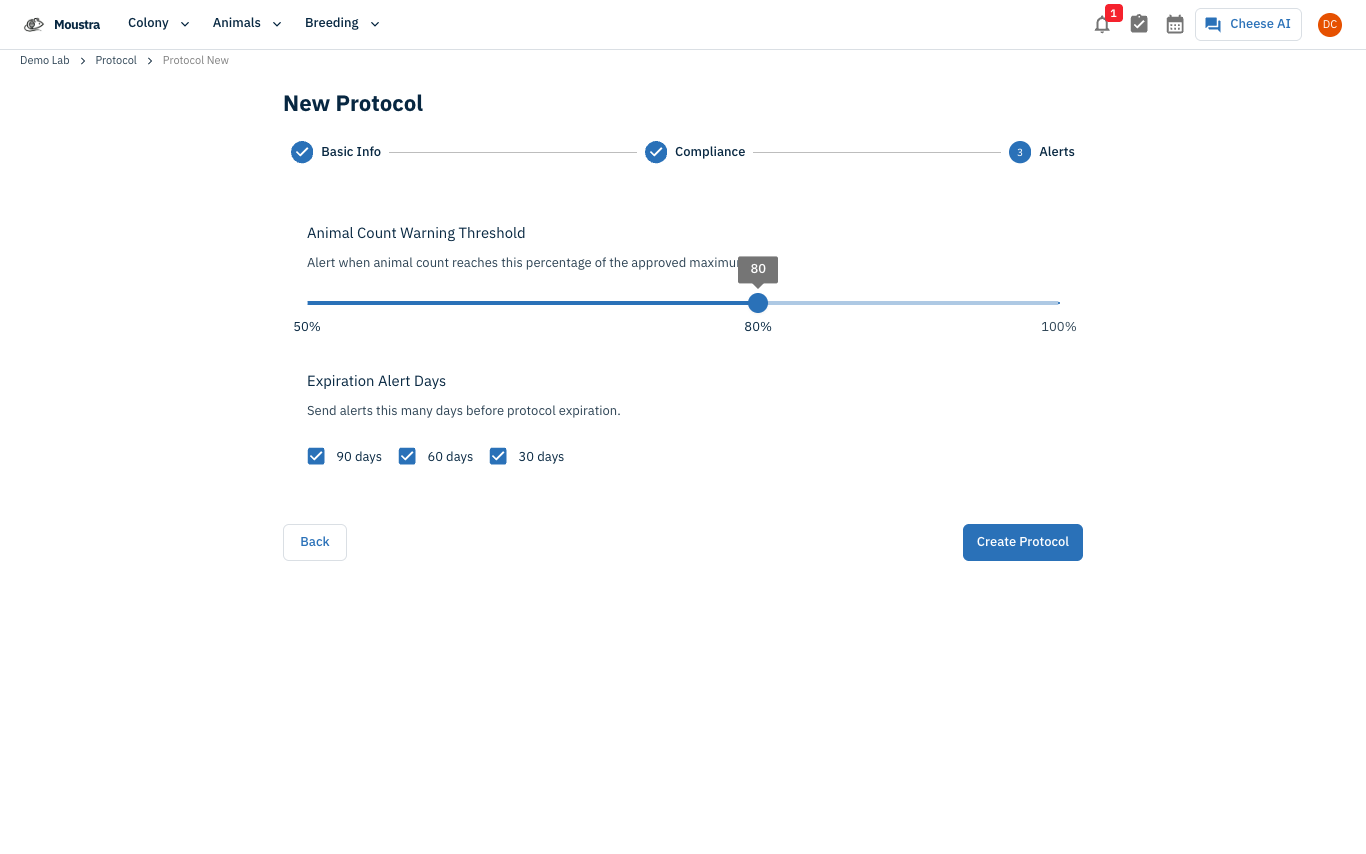Open the DC user avatar menu
1366x854 pixels.
[x=1329, y=24]
